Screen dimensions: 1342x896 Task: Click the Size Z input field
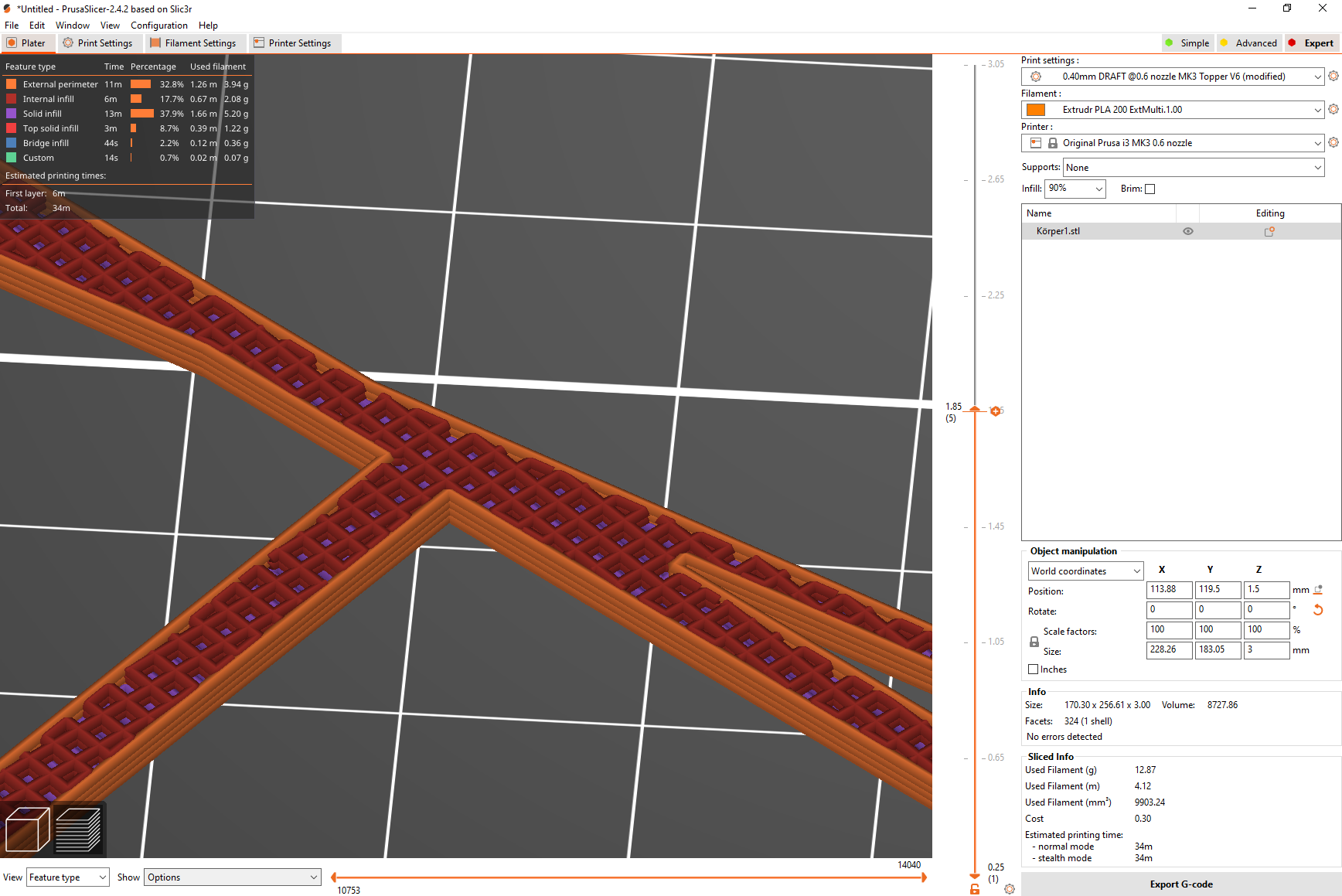coord(1266,650)
